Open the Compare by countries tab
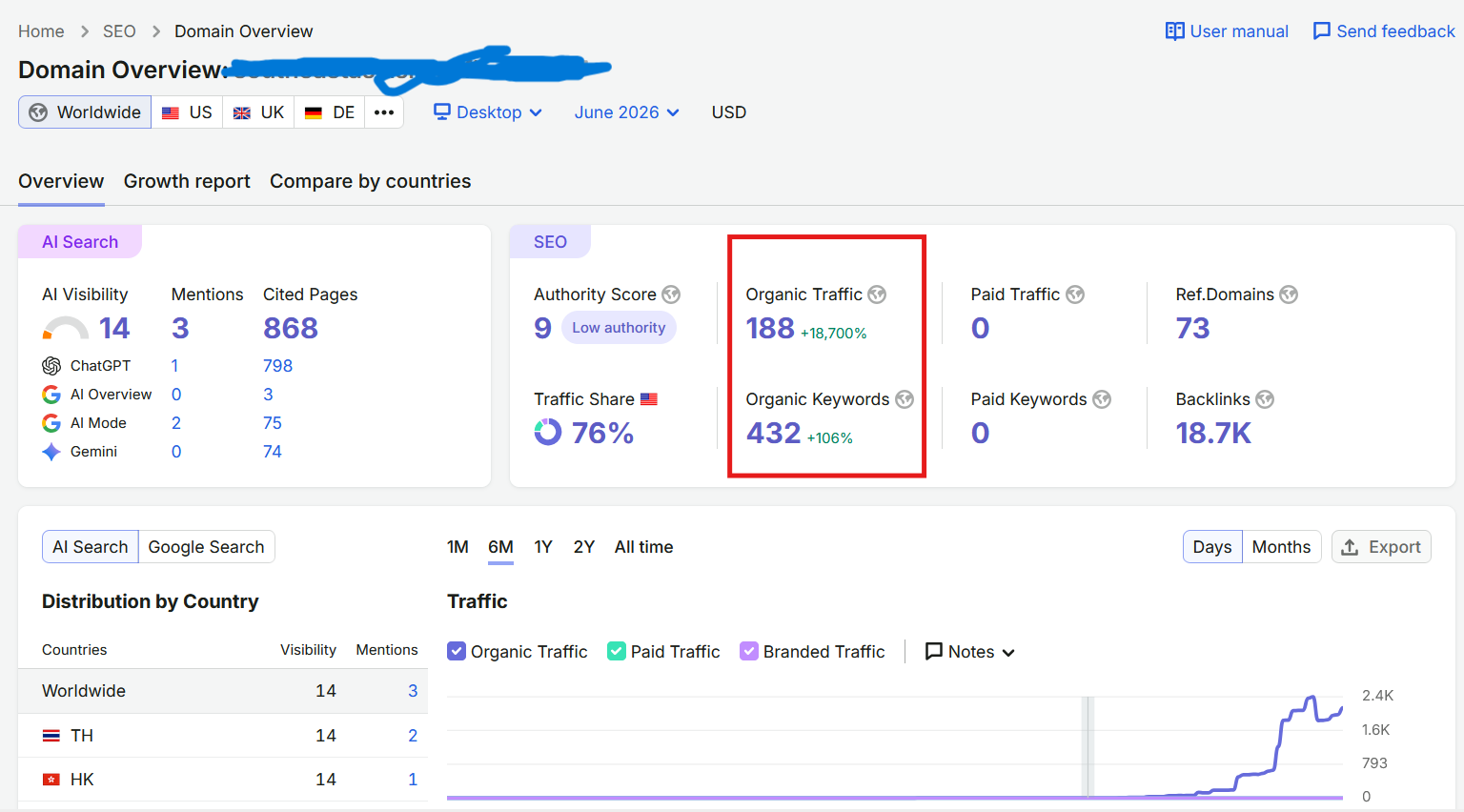The image size is (1464, 812). (x=370, y=181)
